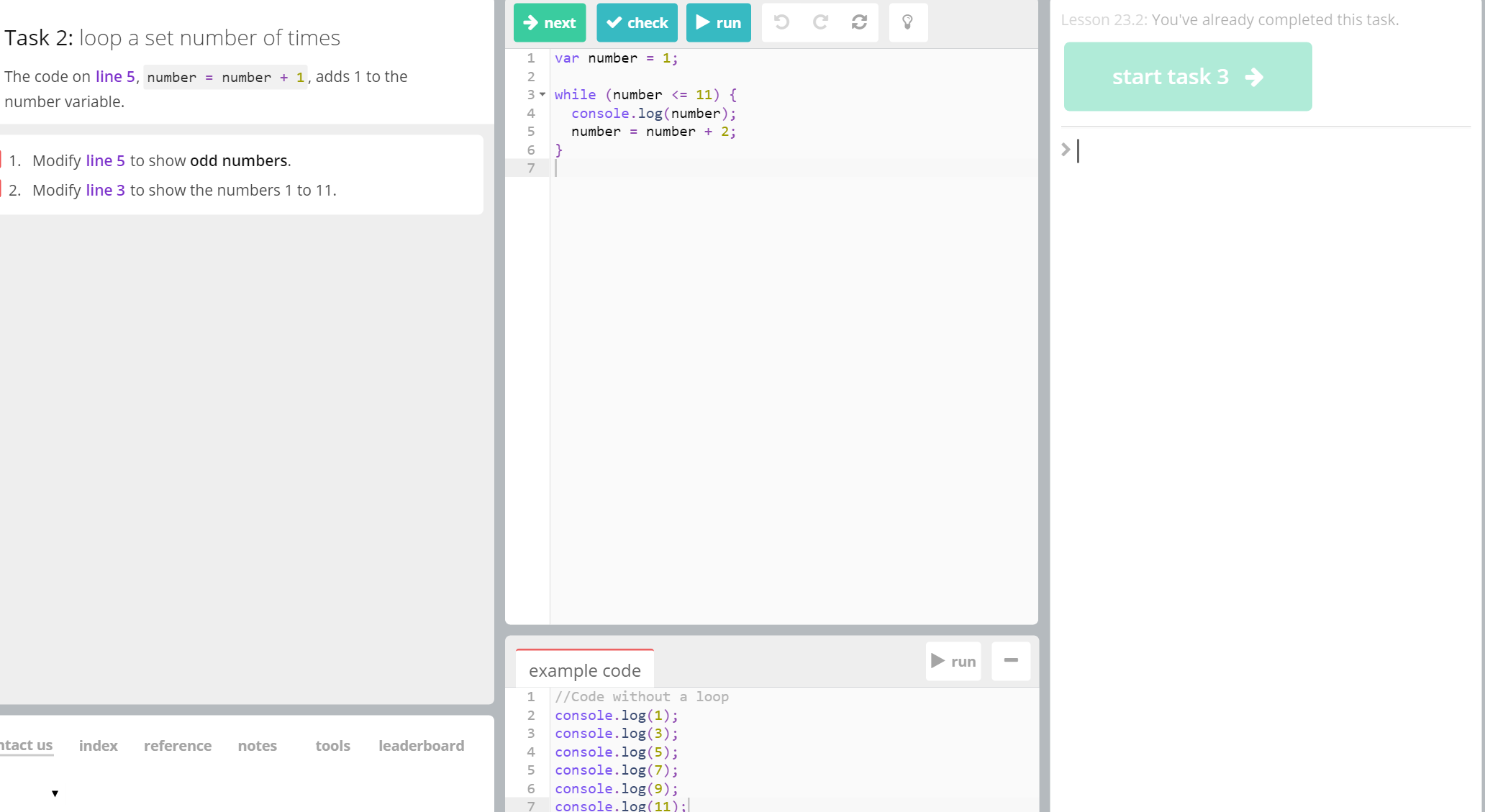Collapse the while loop fold arrow
The width and height of the screenshot is (1485, 812).
pos(542,94)
